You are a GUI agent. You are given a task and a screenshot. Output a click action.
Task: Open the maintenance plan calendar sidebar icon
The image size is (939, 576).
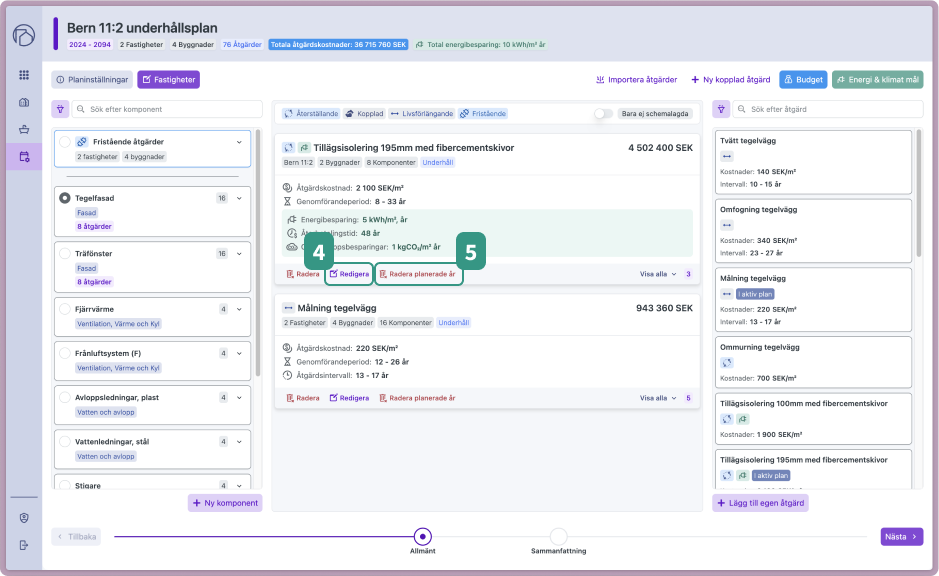click(24, 157)
